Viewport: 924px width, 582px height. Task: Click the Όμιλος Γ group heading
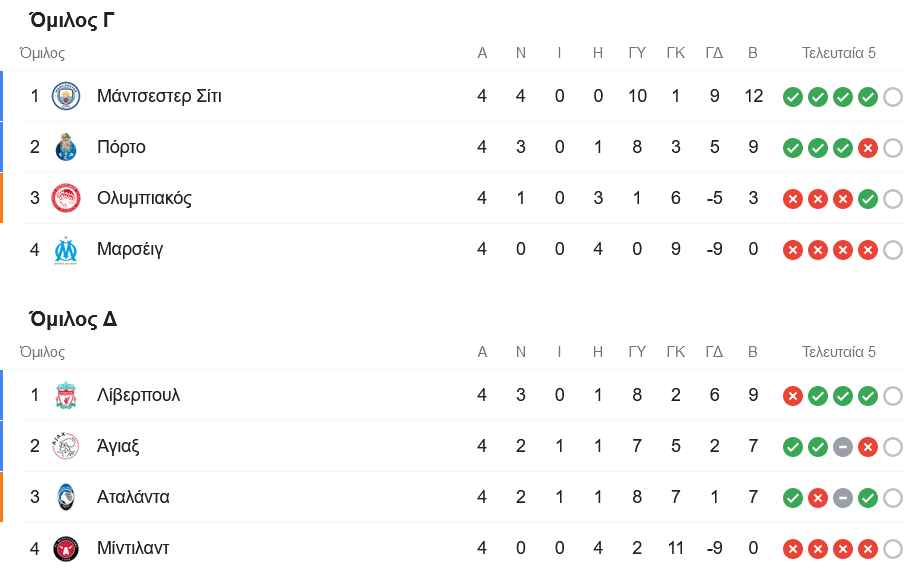[x=72, y=20]
